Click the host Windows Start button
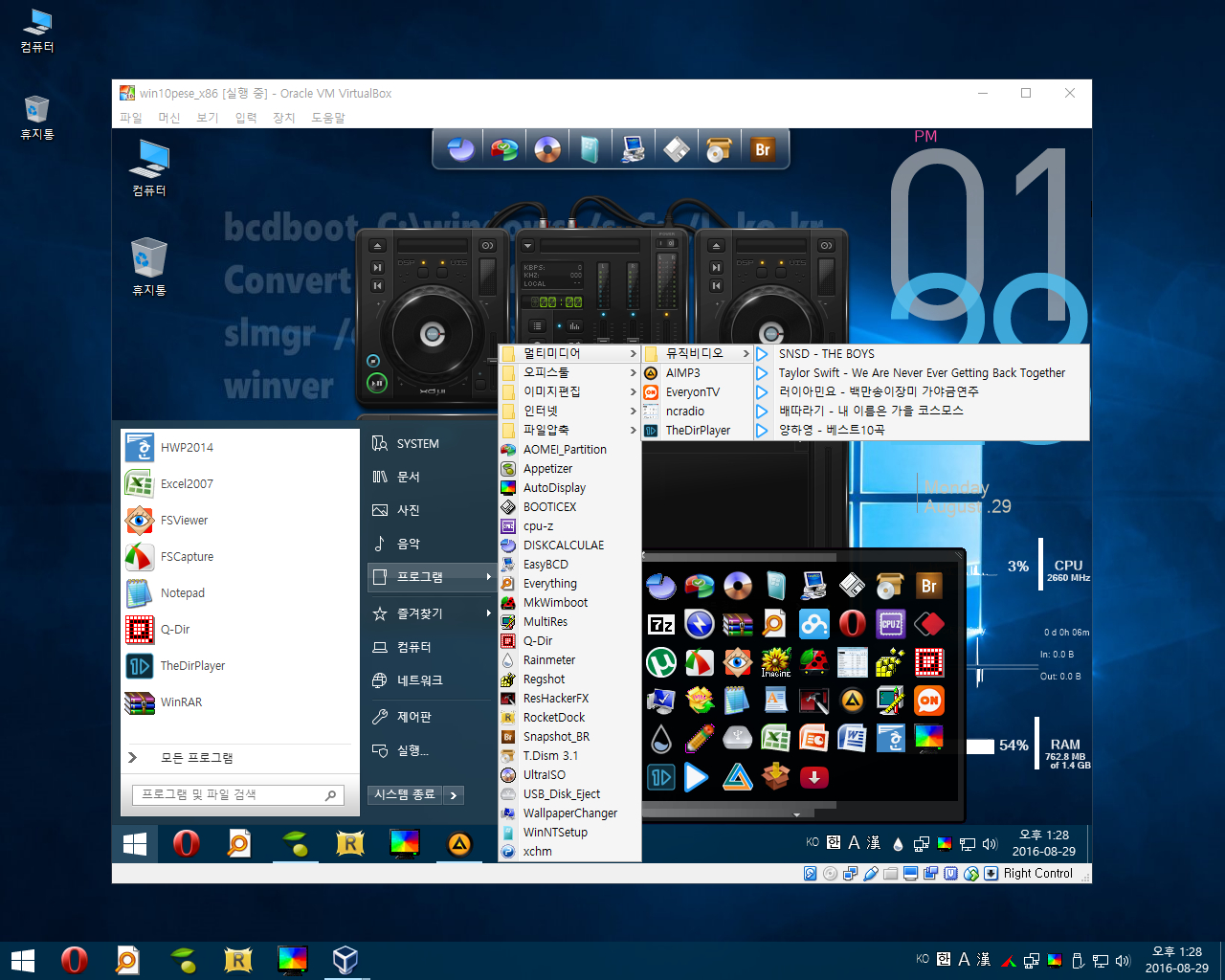1225x980 pixels. [x=23, y=960]
